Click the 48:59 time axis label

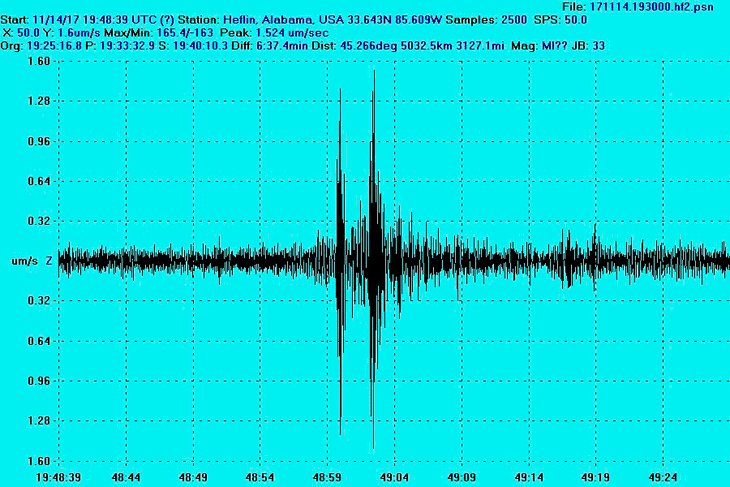coord(327,477)
